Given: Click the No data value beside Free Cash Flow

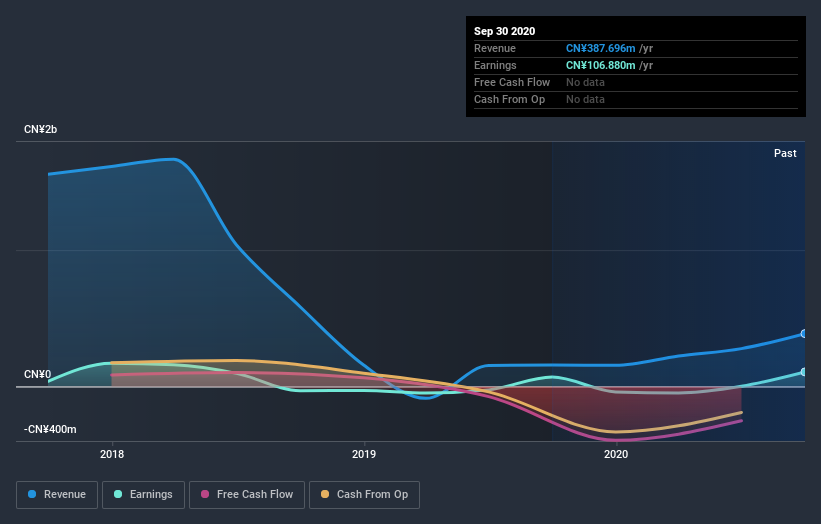Looking at the screenshot, I should click(x=585, y=82).
